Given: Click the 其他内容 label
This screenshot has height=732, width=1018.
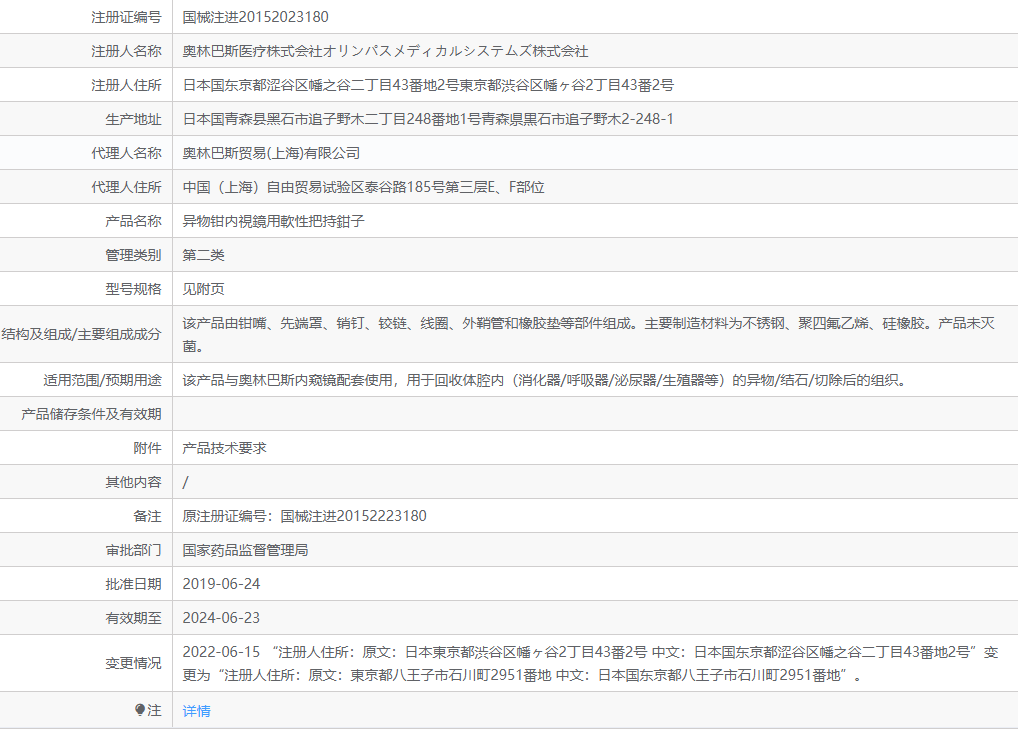Looking at the screenshot, I should pyautogui.click(x=133, y=482).
